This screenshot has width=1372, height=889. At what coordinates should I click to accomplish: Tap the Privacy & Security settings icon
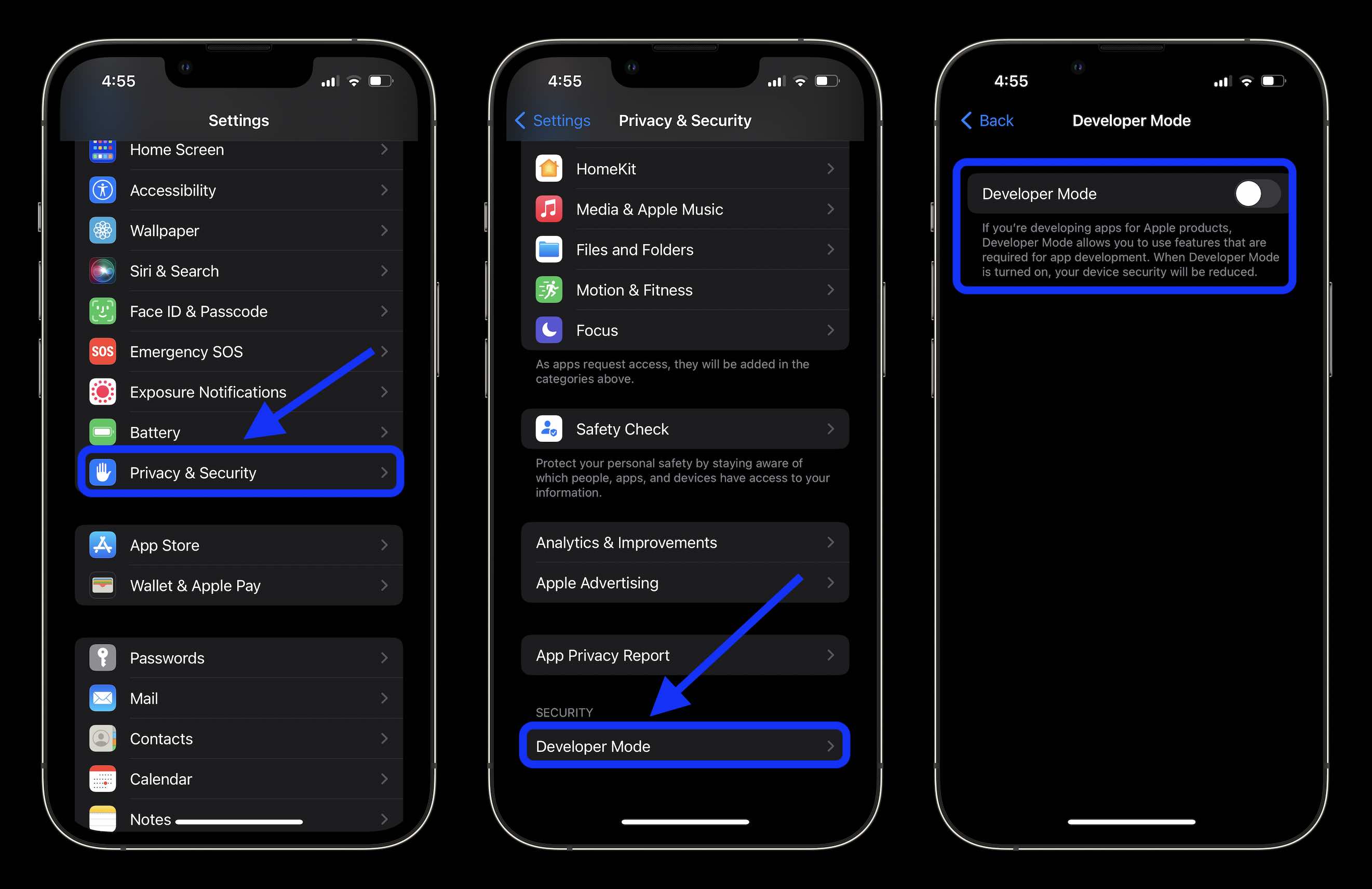tap(106, 472)
